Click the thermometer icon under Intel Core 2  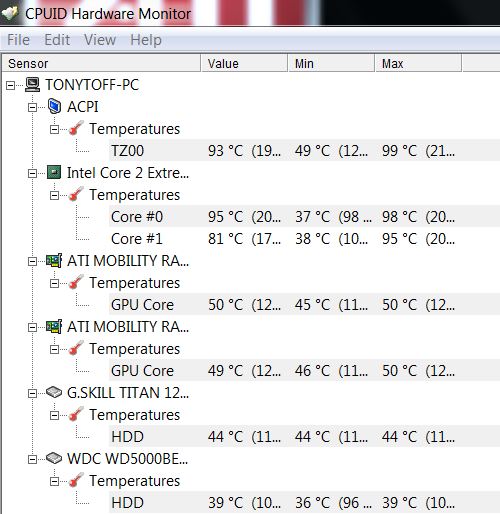[76, 195]
